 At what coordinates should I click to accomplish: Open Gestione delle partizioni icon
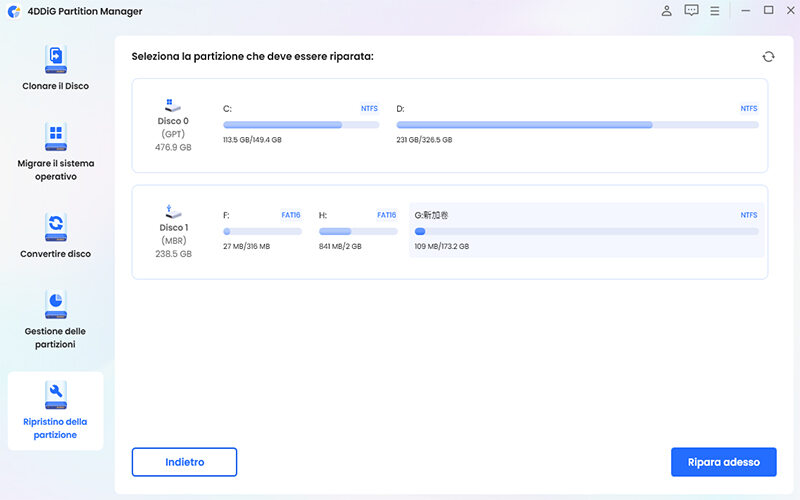pyautogui.click(x=55, y=303)
